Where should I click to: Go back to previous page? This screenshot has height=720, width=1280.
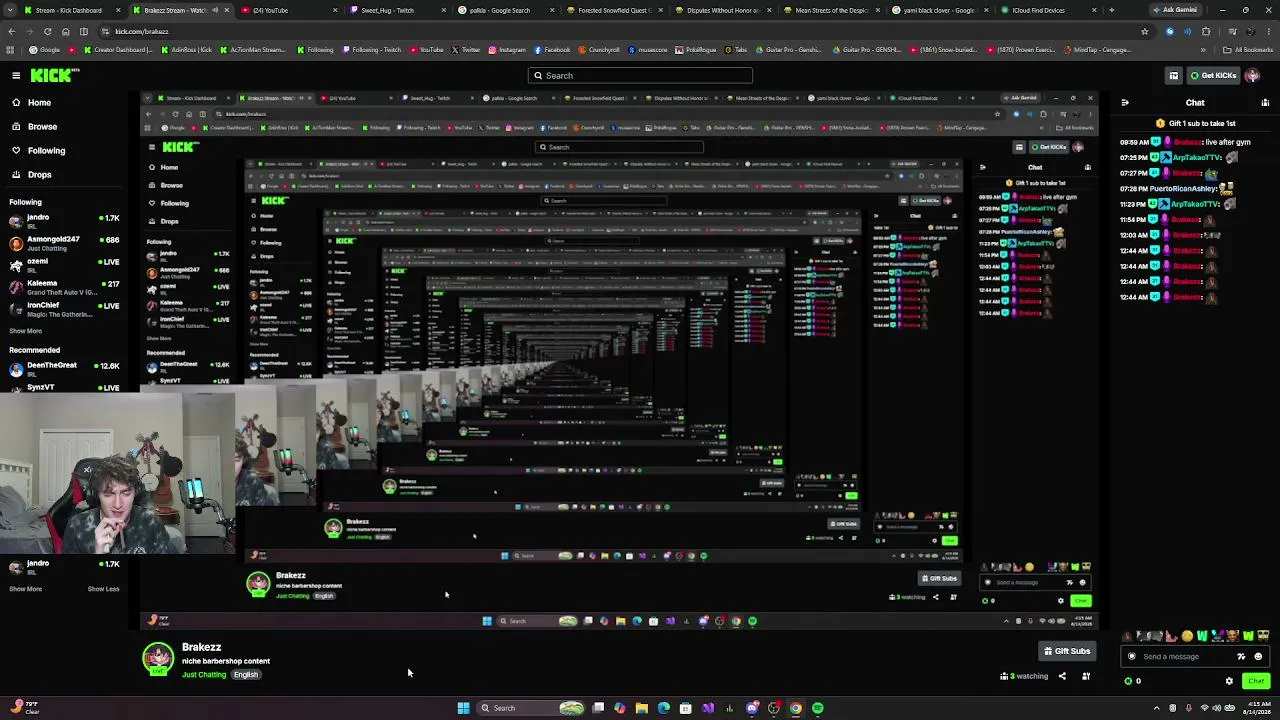(11, 31)
